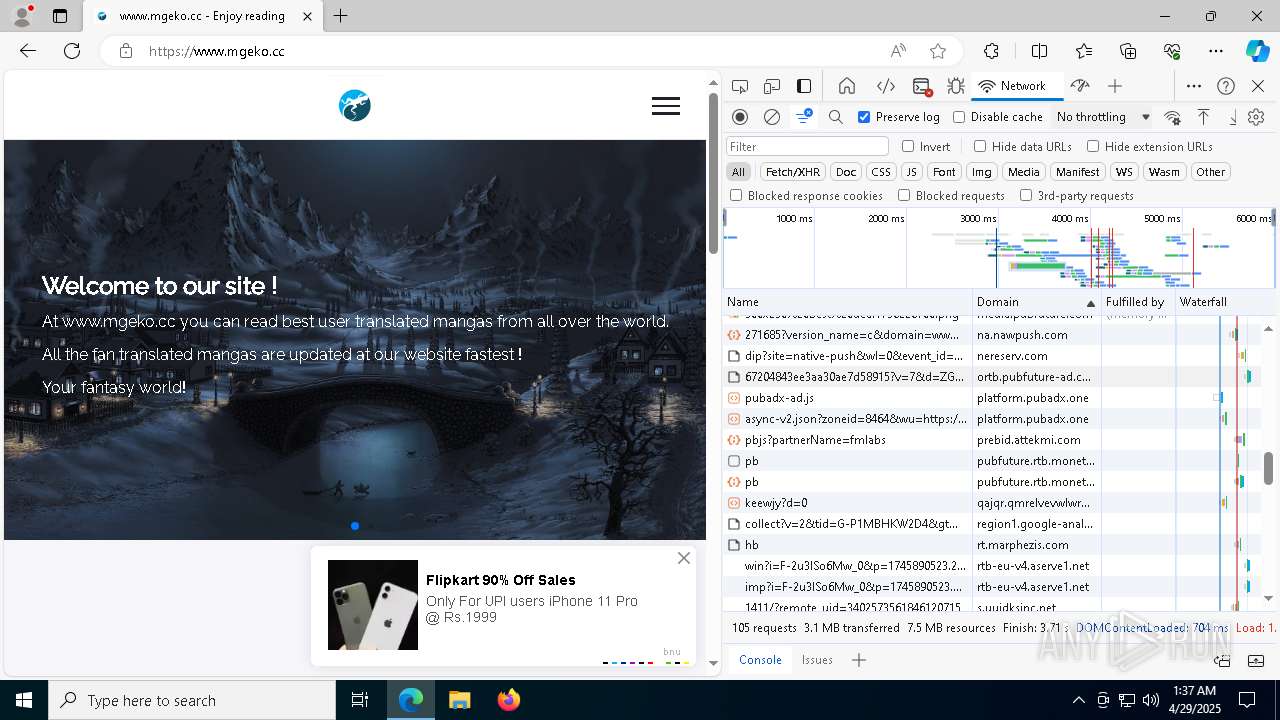Go back to previous page
This screenshot has width=1280, height=720.
(28, 51)
